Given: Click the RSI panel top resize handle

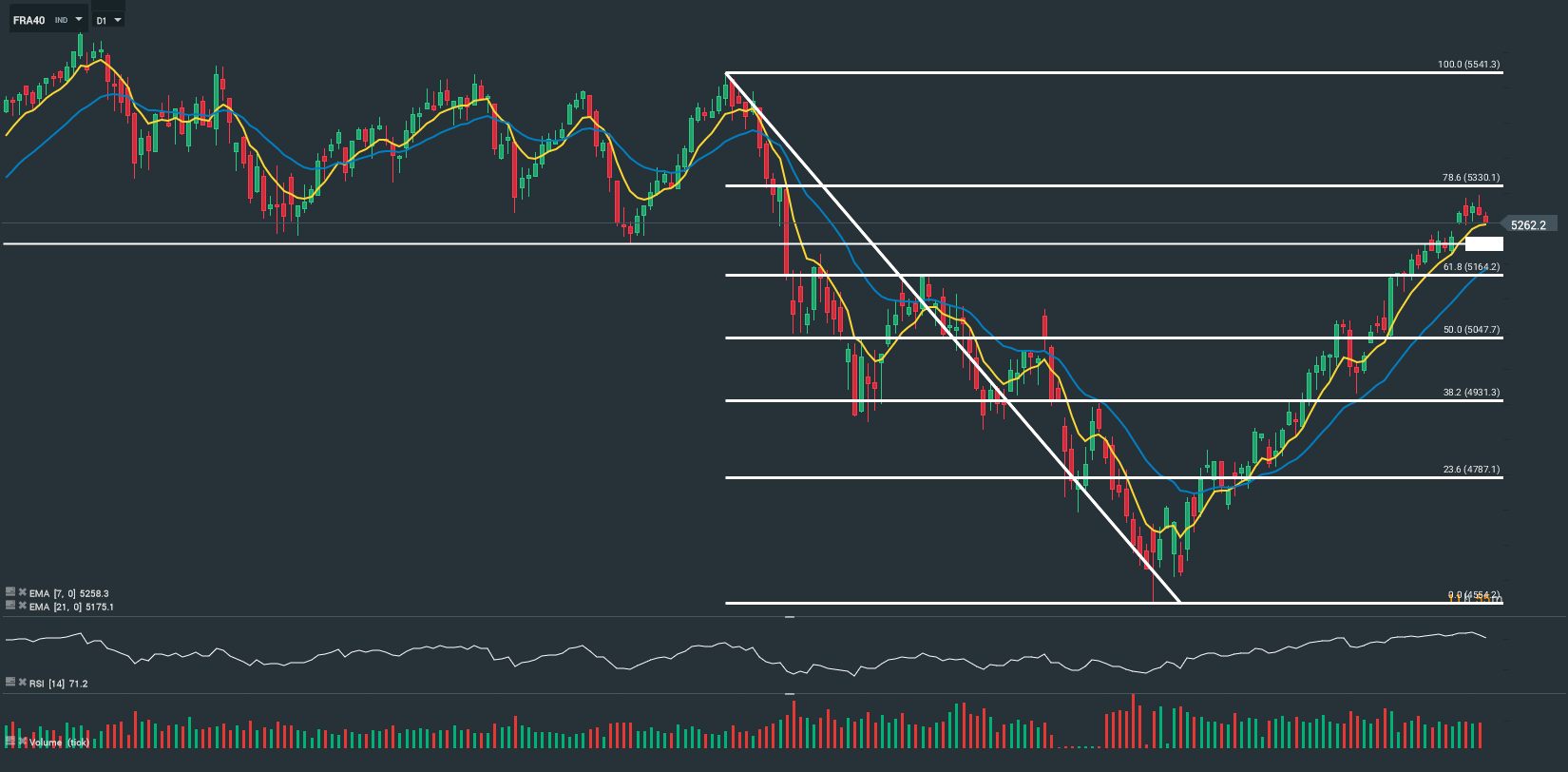Looking at the screenshot, I should click(x=789, y=617).
